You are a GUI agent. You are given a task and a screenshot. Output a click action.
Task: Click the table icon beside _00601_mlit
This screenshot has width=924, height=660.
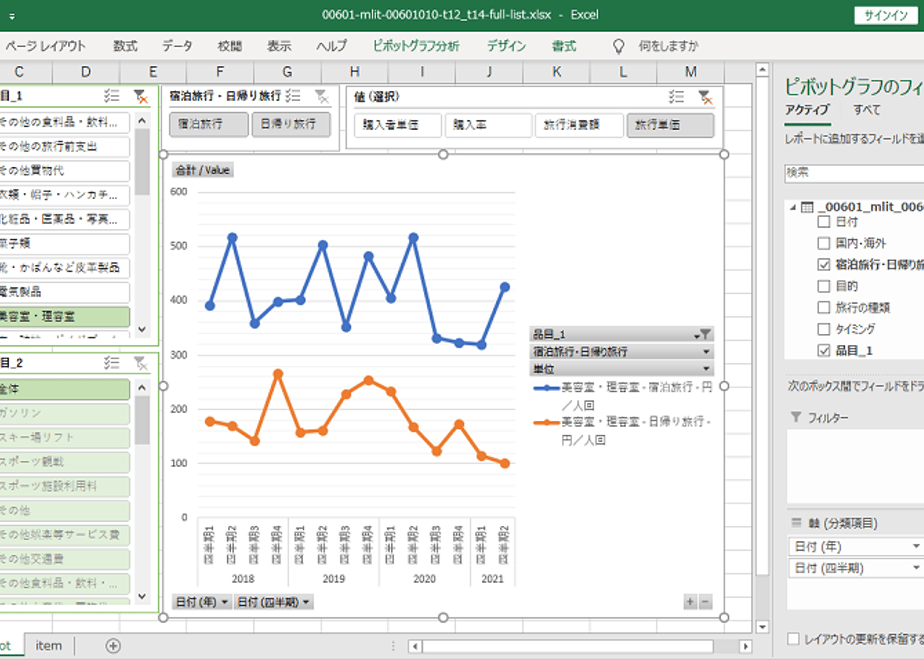click(807, 207)
